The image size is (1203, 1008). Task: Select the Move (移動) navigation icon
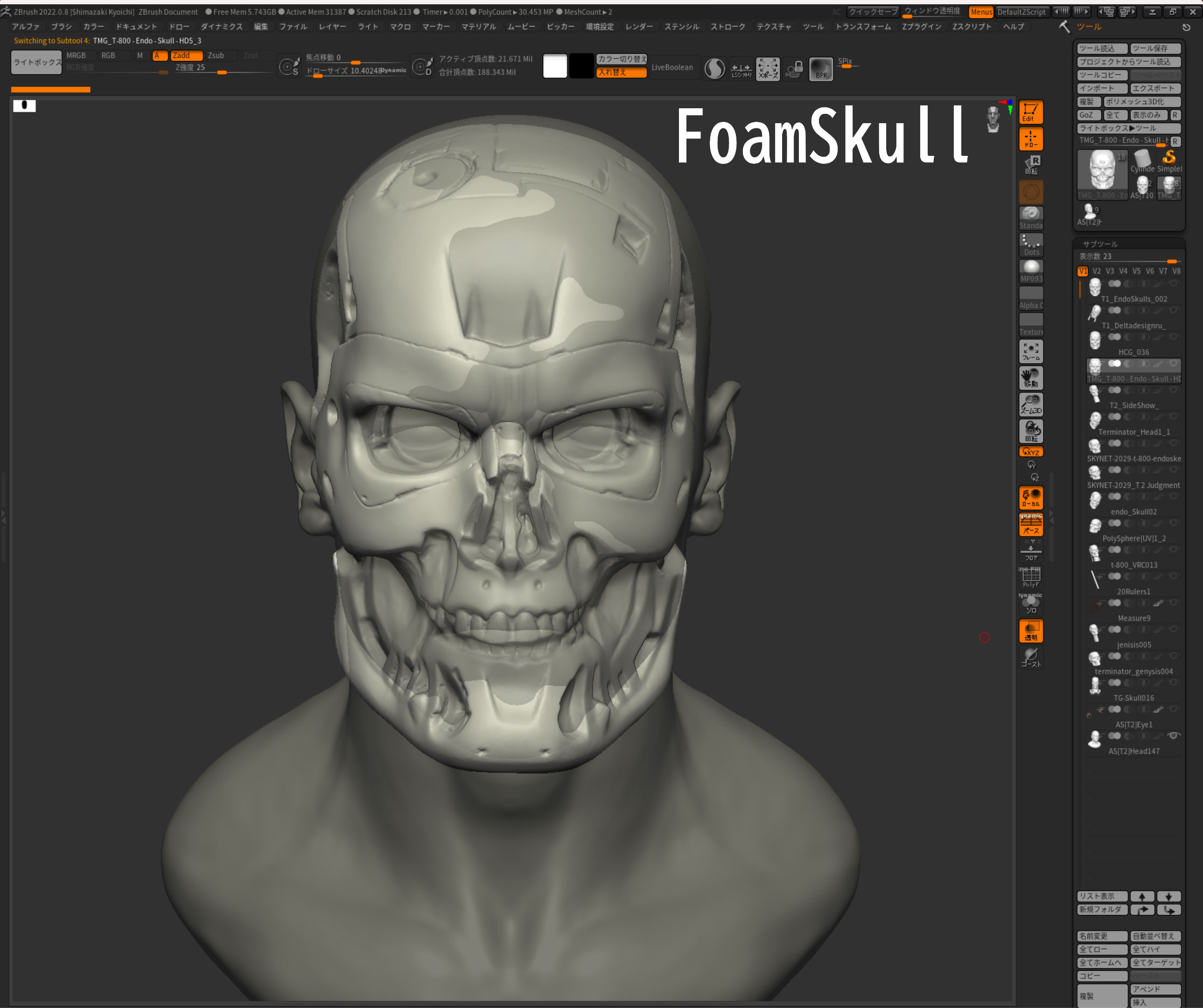[x=1030, y=378]
